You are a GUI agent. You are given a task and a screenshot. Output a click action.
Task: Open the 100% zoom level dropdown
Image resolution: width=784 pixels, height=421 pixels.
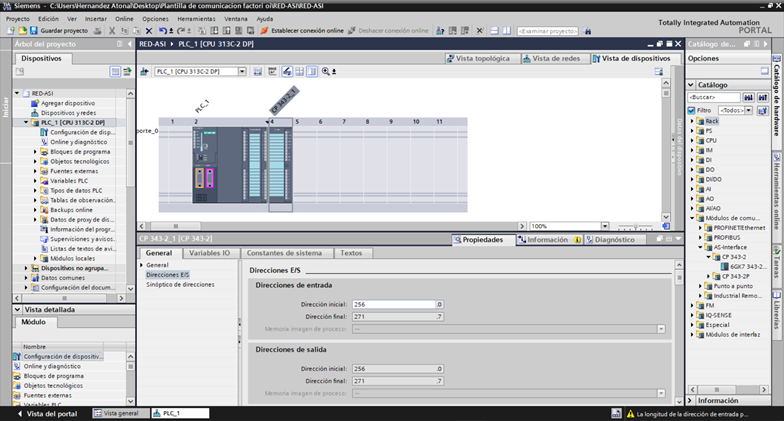(x=604, y=226)
